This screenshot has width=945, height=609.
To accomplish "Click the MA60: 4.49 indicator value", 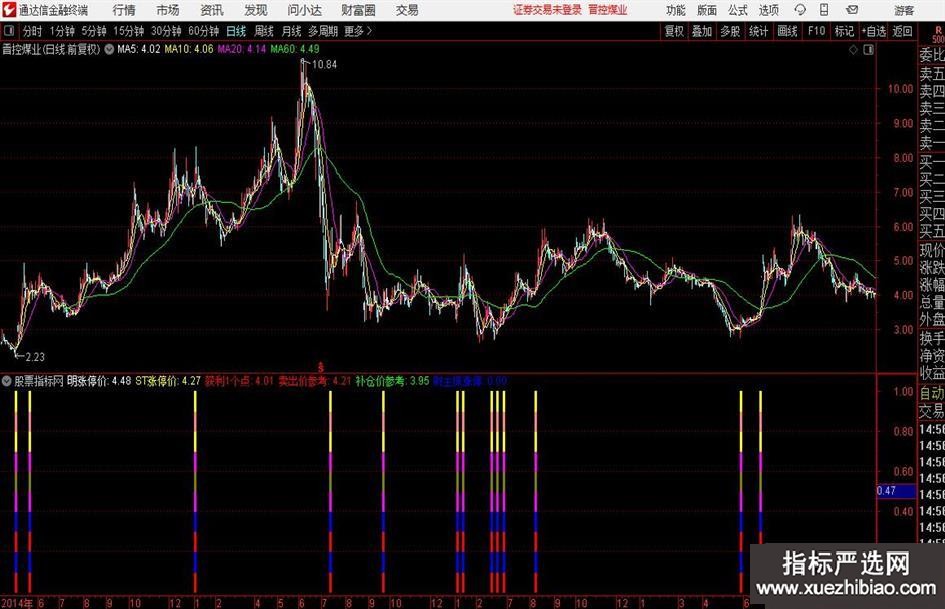I will pos(295,49).
